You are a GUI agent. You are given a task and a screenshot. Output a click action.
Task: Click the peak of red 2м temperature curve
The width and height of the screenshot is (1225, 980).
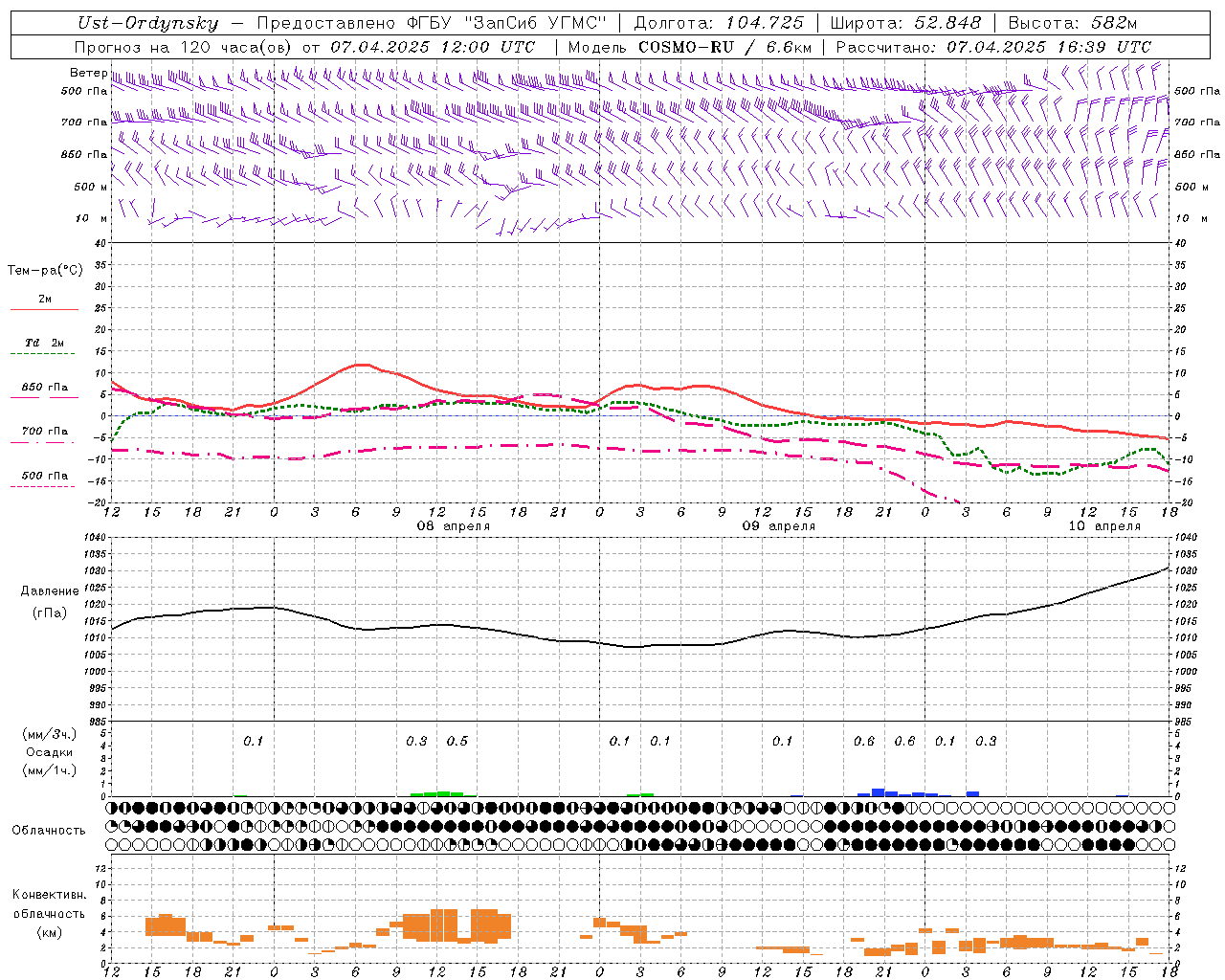360,365
